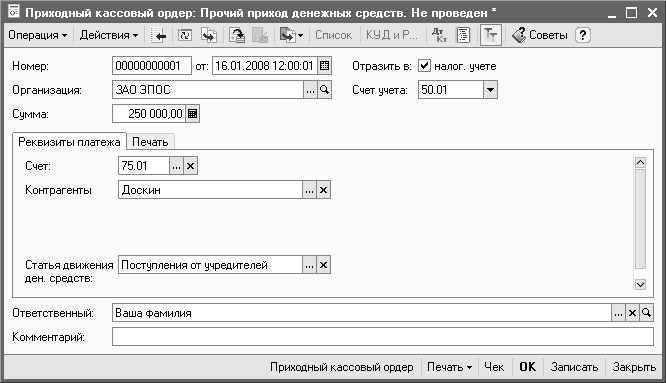
Task: Click the document structure report icon
Action: (463, 35)
